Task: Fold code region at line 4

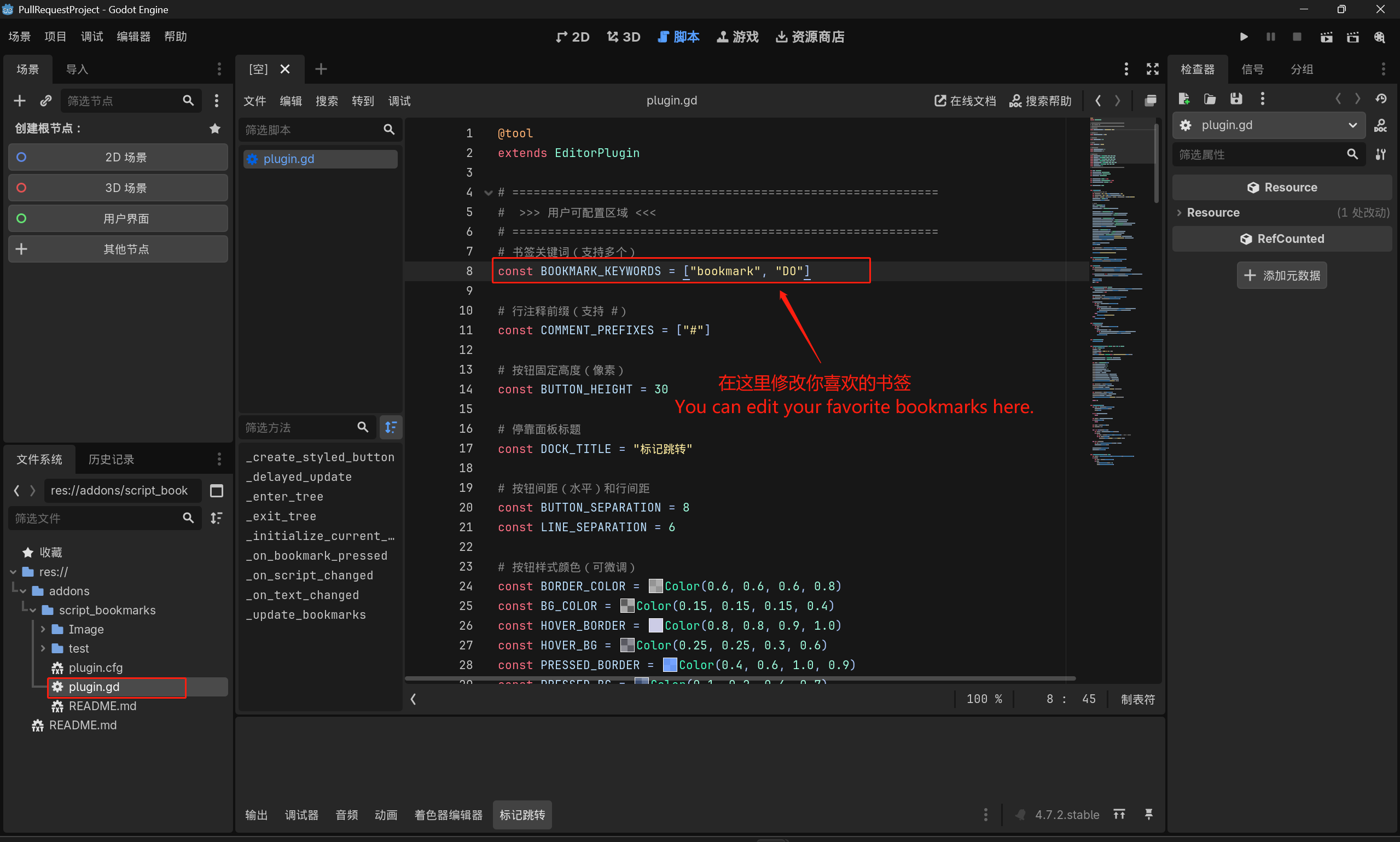Action: (488, 193)
